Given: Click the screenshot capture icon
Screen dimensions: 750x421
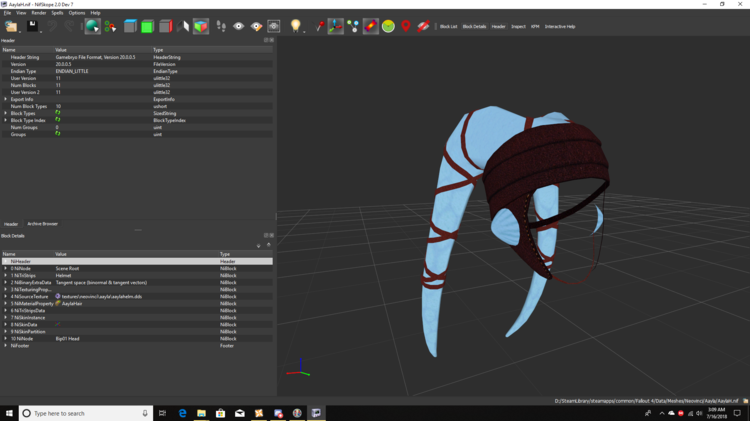Looking at the screenshot, I should (x=274, y=26).
